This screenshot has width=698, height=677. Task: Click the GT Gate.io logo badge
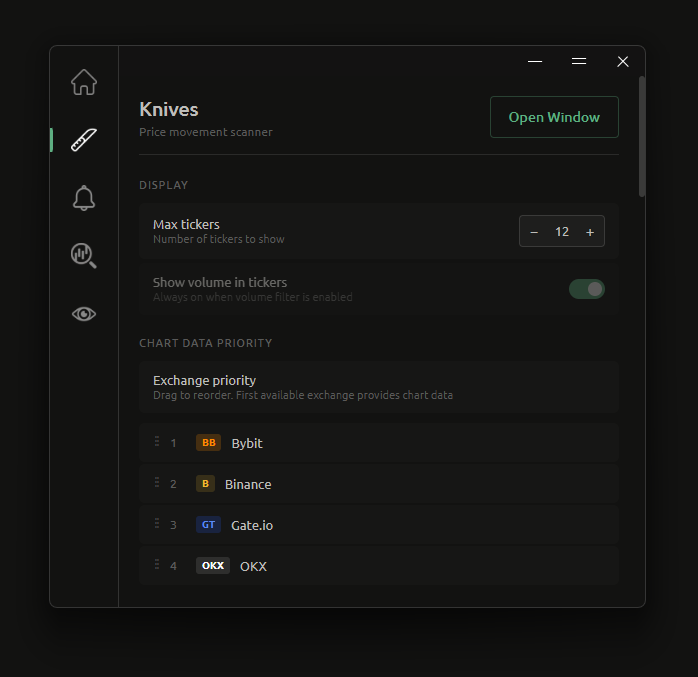(x=208, y=525)
